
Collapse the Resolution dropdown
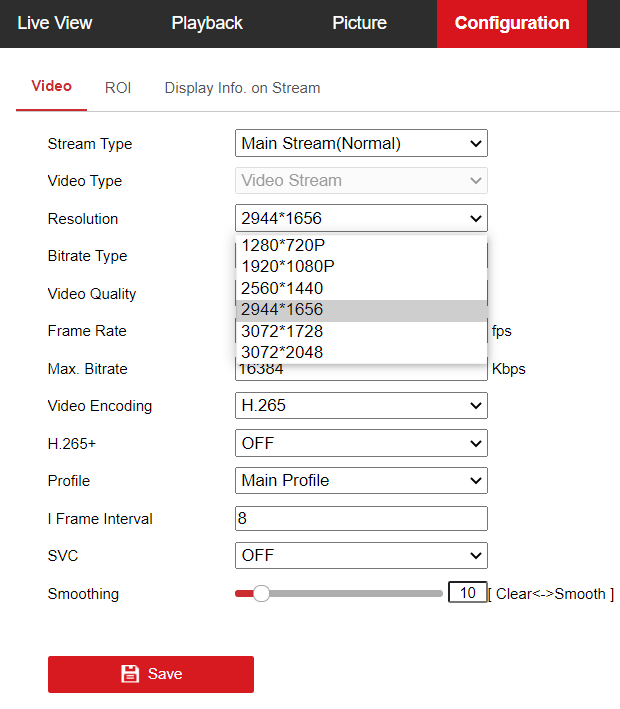tap(361, 219)
